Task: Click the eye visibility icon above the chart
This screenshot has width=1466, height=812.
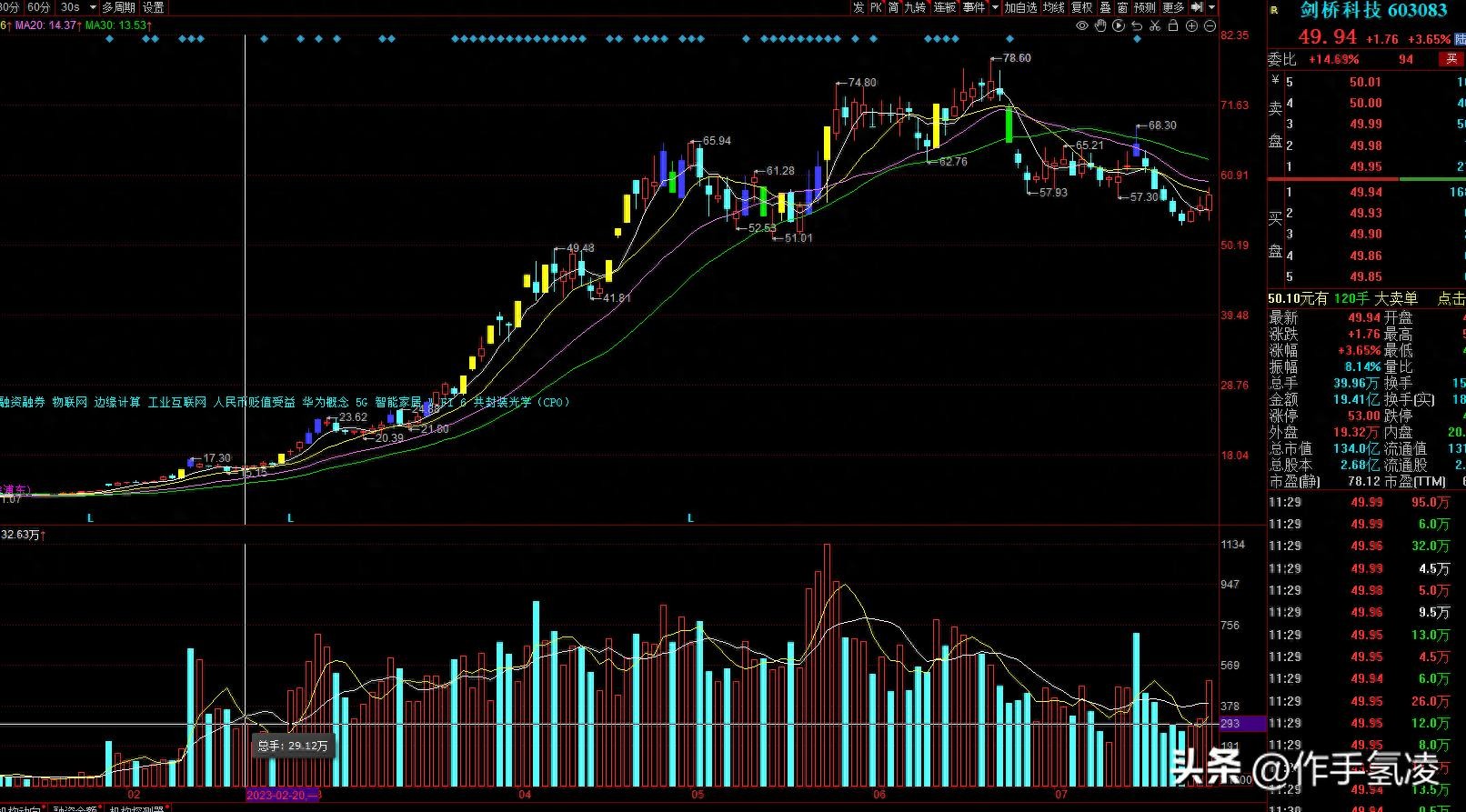Action: [1082, 26]
